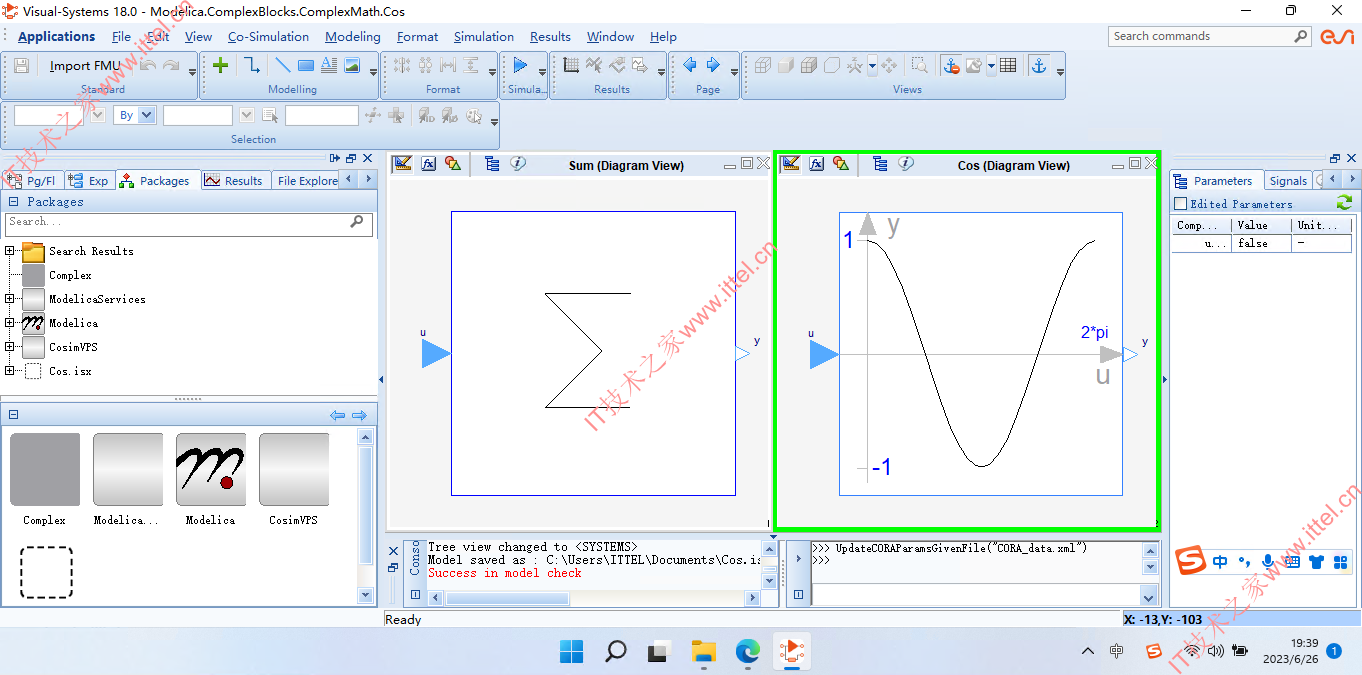Open the Modelling toolbar options dropdown
The image size is (1362, 675).
(373, 72)
